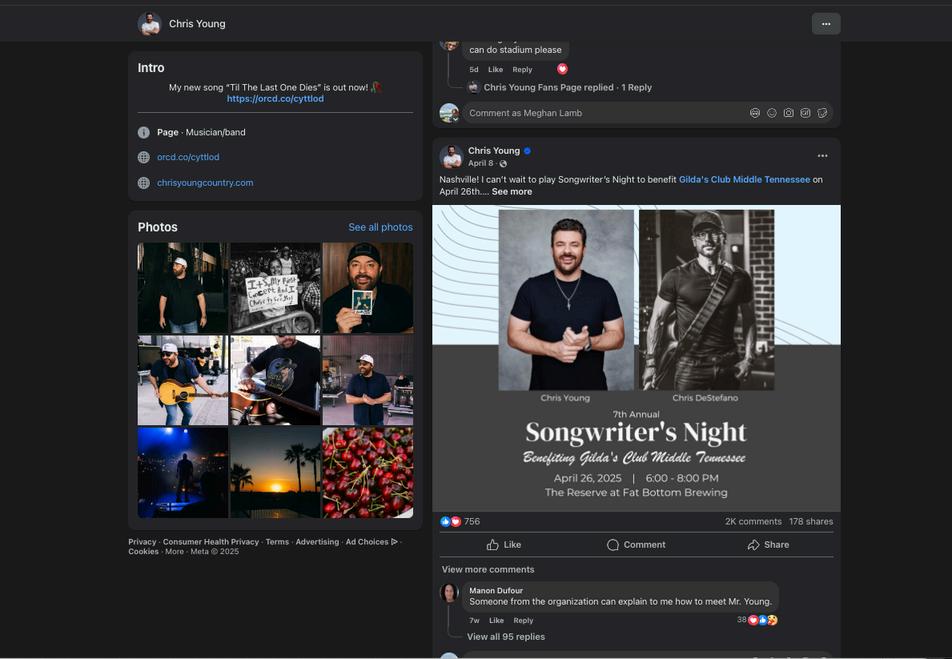
Task: Open the sunset palm trees photo
Action: click(275, 473)
